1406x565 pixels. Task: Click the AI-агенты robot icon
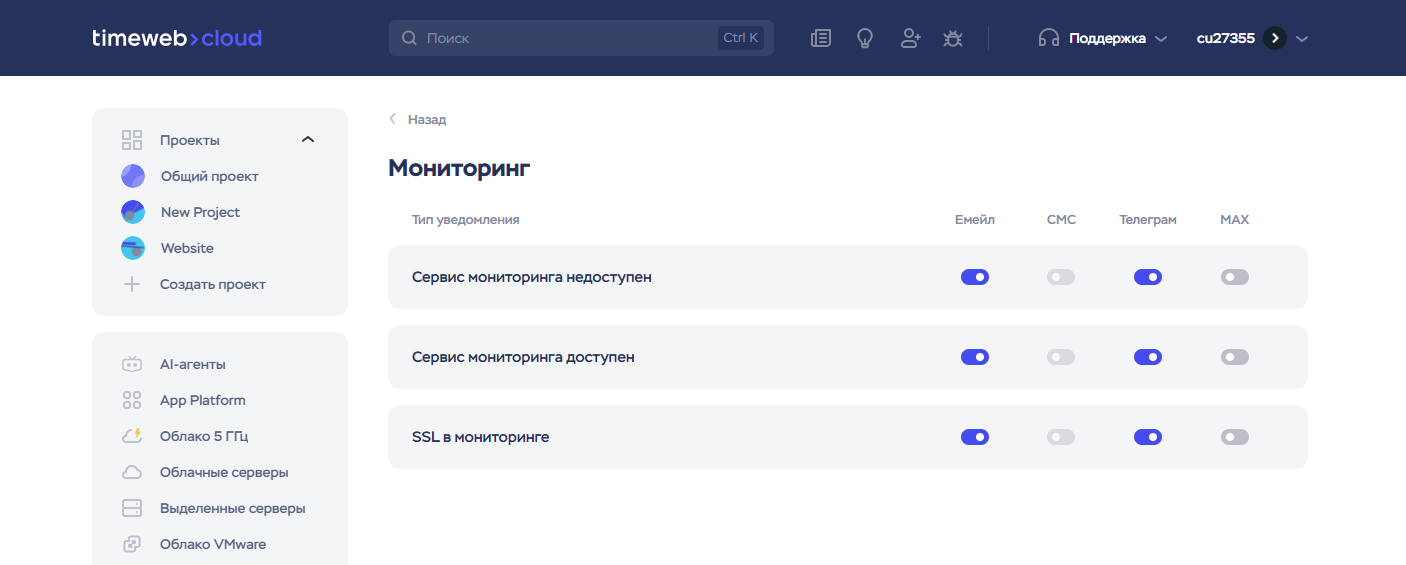[132, 364]
